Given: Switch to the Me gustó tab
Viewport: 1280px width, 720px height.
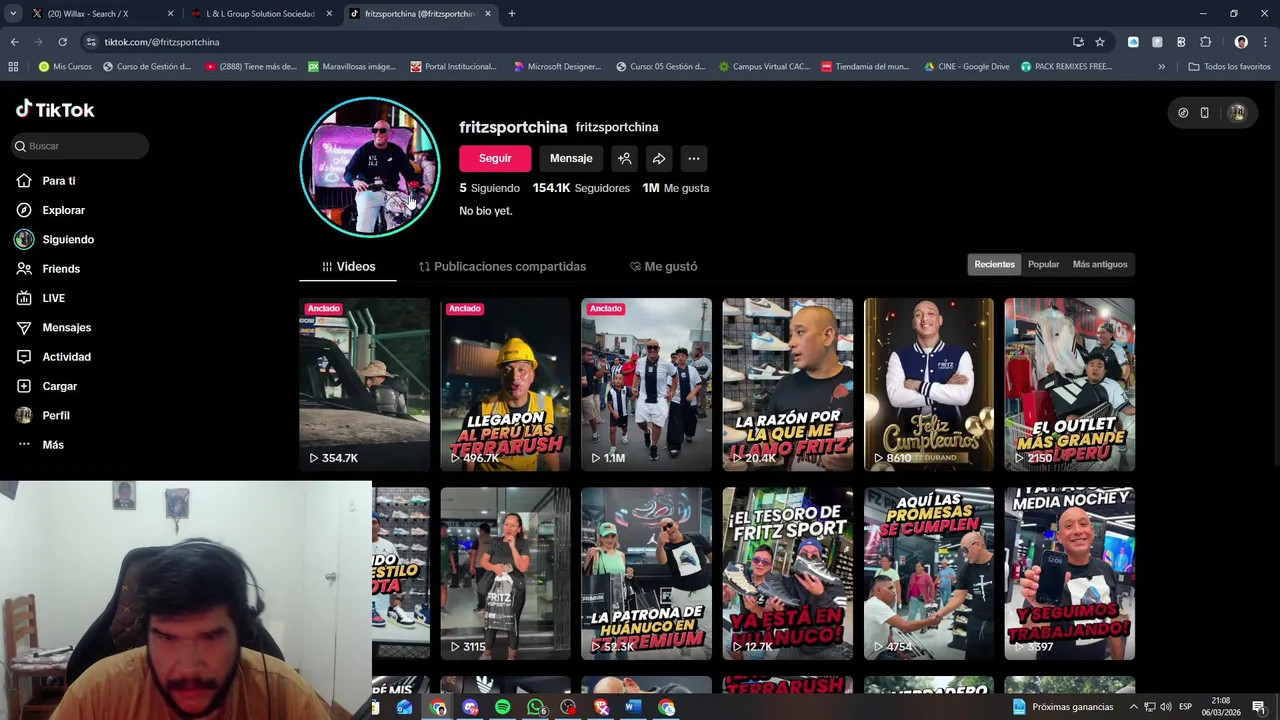Looking at the screenshot, I should (663, 267).
